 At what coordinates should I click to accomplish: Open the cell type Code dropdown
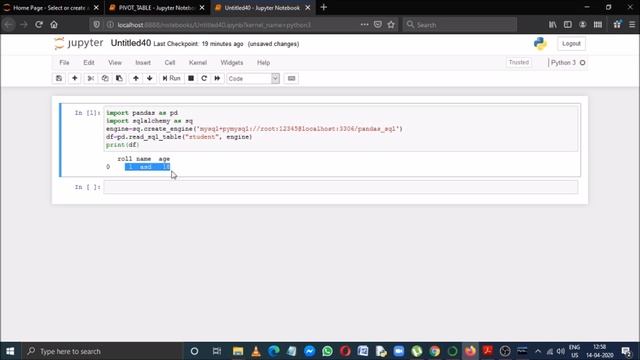(253, 78)
